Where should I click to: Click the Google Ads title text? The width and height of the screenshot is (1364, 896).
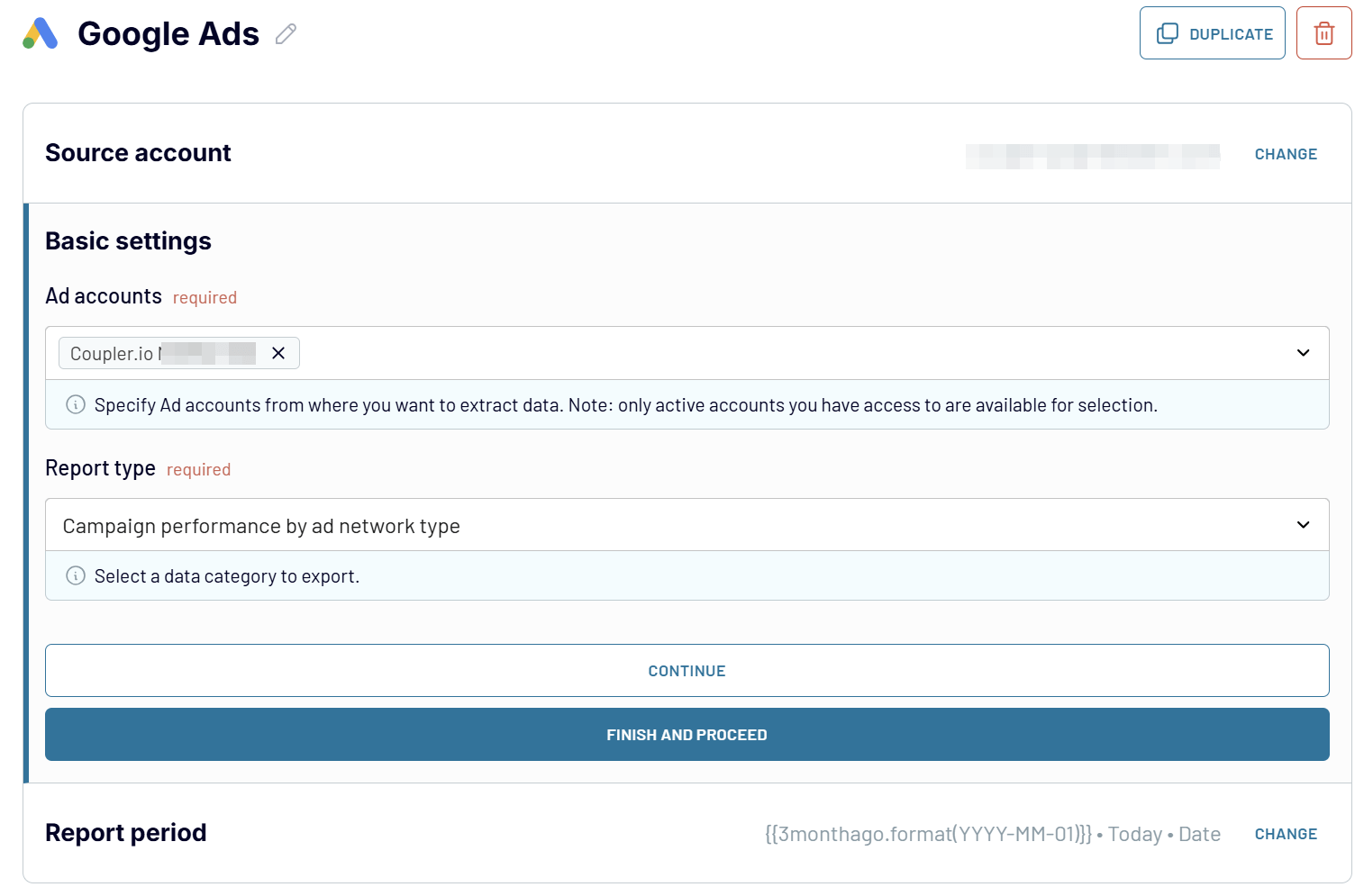[168, 34]
